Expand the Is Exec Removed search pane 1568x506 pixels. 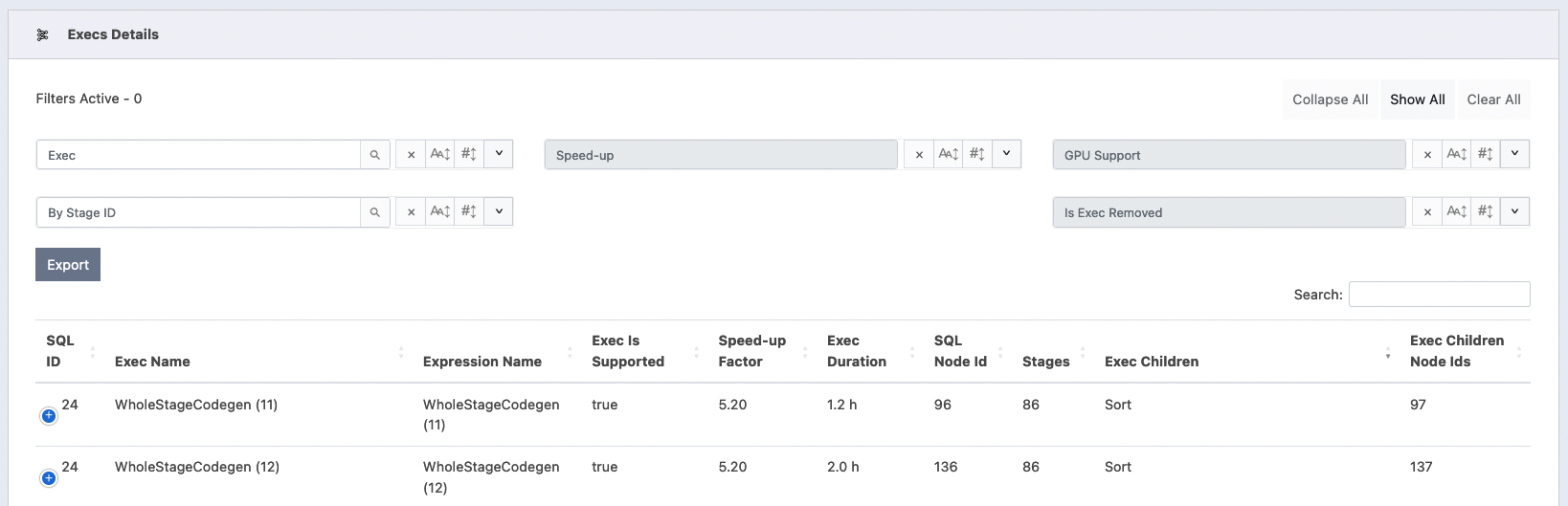(x=1515, y=211)
